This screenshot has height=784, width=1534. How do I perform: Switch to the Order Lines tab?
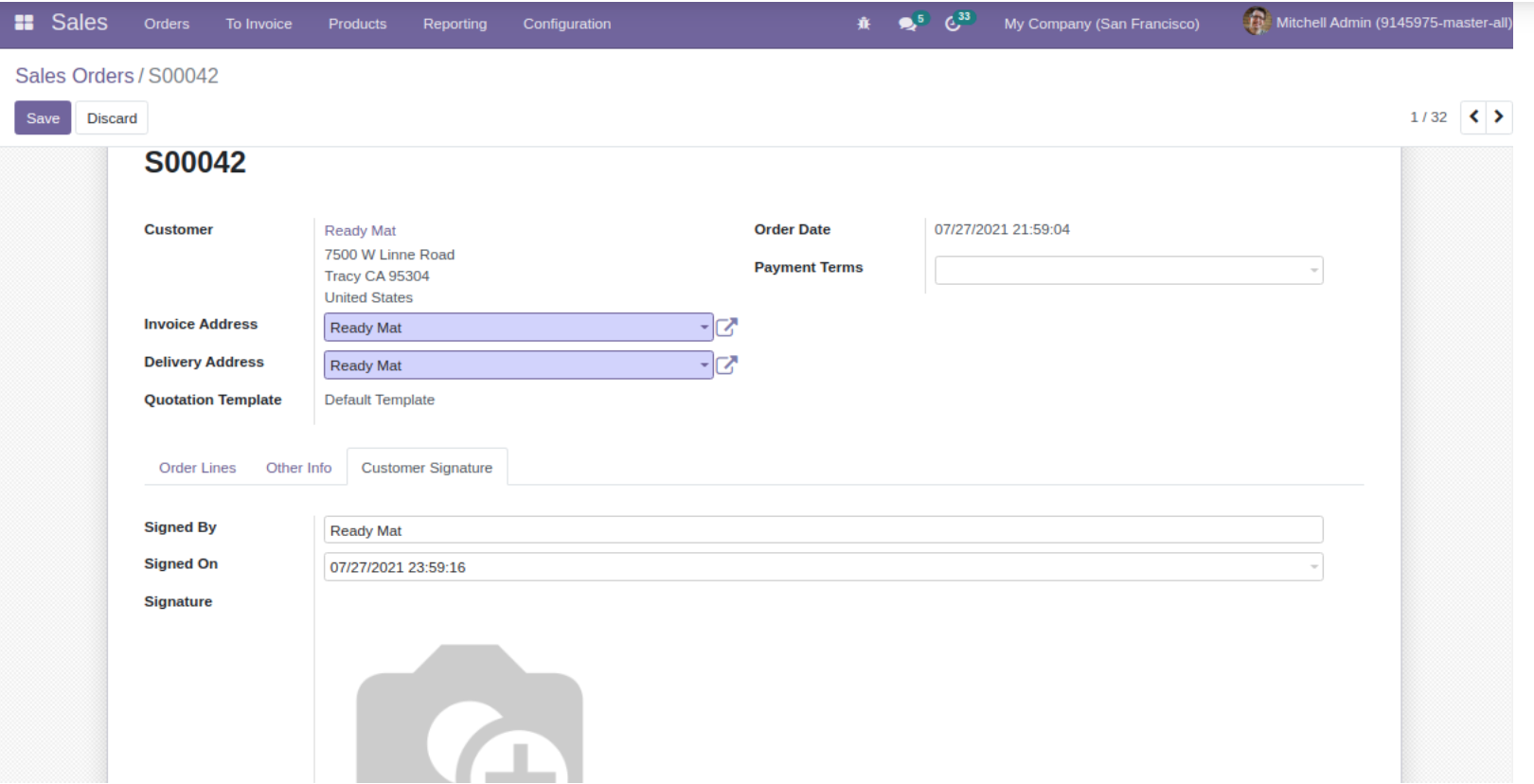(x=197, y=468)
